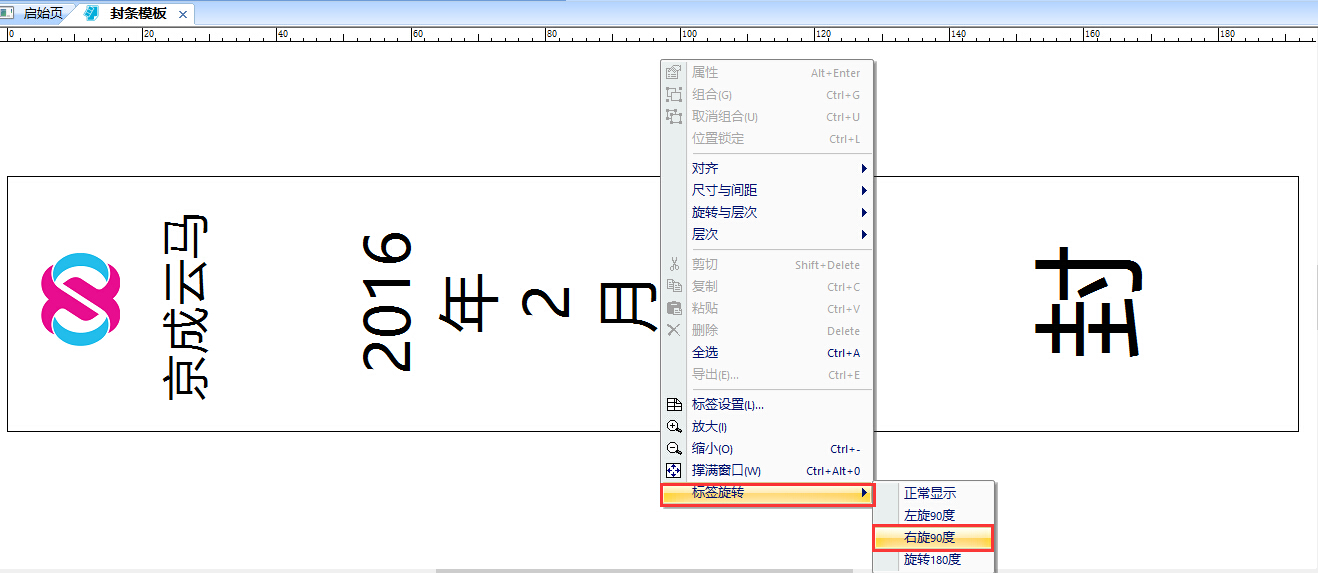Select the large 封 text object

[x=1087, y=305]
